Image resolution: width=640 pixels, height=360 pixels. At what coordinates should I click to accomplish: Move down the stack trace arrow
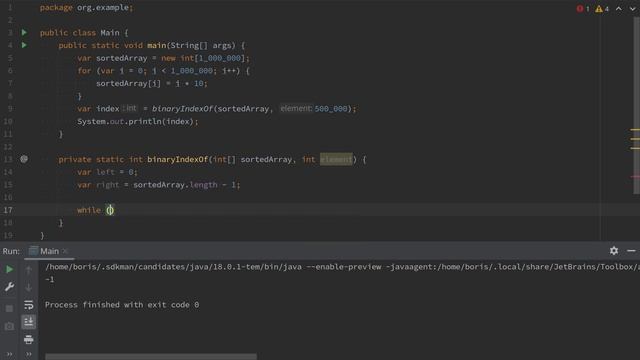click(x=29, y=287)
